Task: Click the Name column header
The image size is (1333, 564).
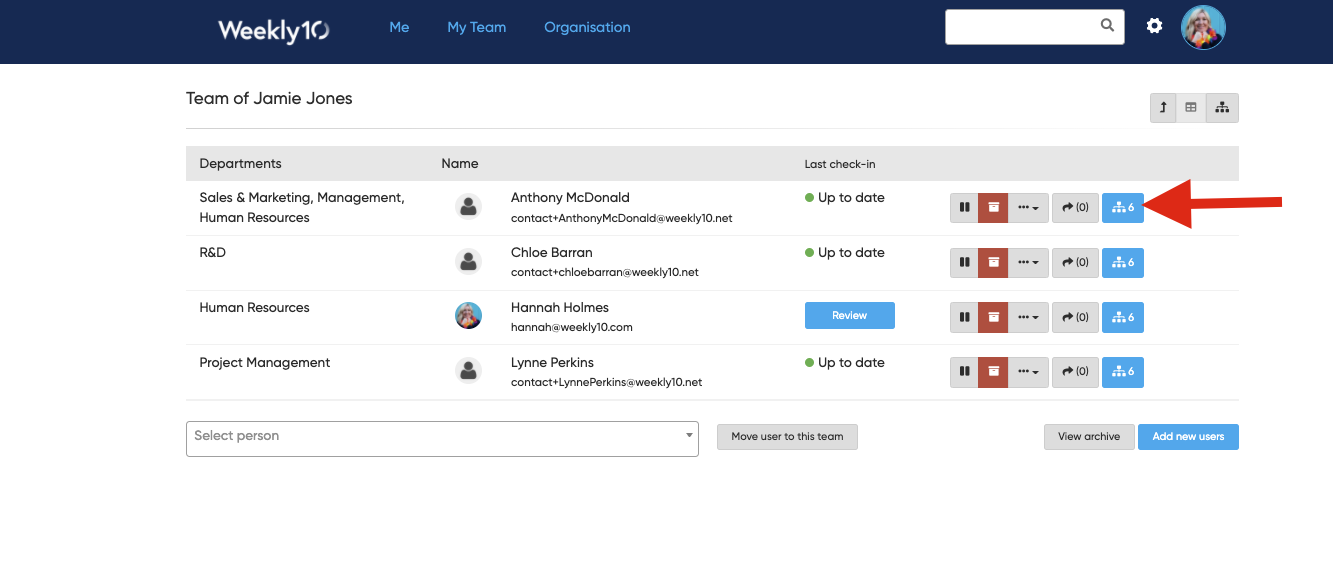Action: (460, 164)
